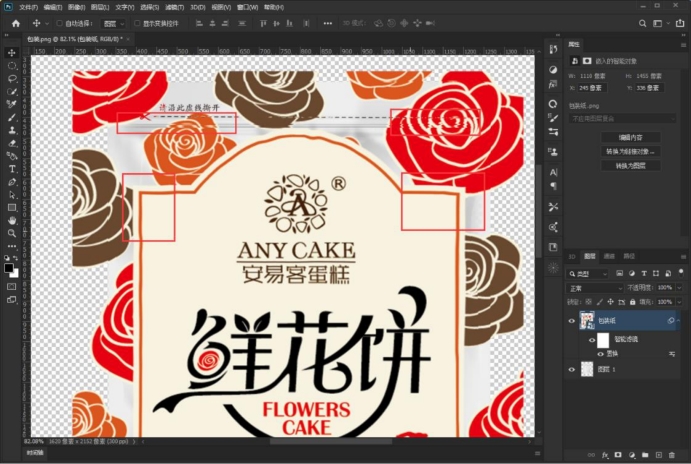The height and width of the screenshot is (464, 691).
Task: Open the three-dots more options in options bar
Action: click(327, 23)
